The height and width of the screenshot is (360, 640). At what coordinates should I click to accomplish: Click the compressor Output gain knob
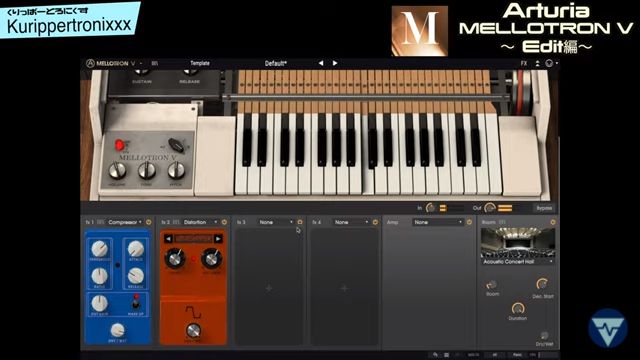[x=99, y=303]
